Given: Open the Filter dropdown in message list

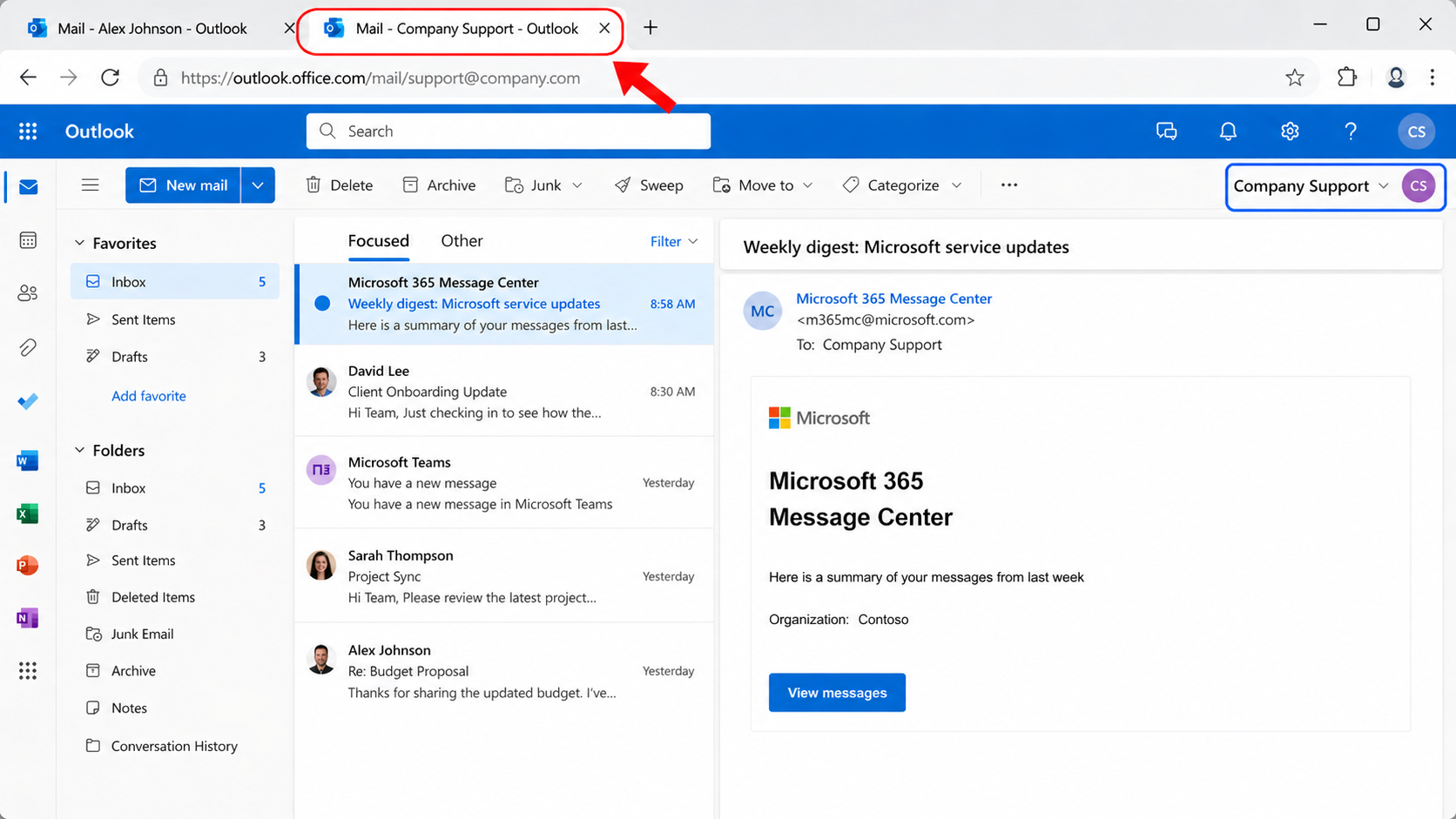Looking at the screenshot, I should pos(673,241).
